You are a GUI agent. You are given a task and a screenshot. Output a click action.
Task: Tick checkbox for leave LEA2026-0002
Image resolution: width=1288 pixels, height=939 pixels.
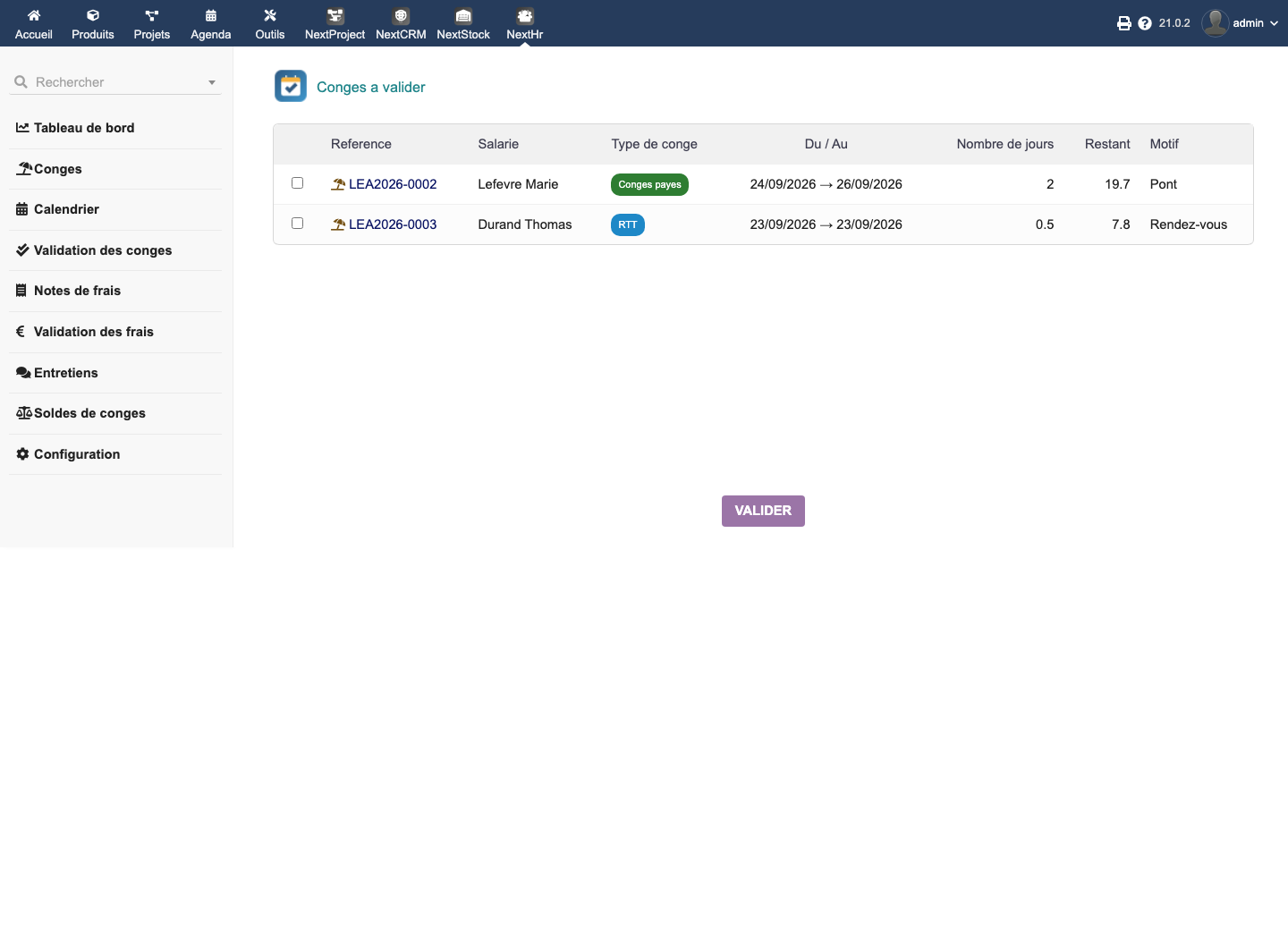tap(298, 182)
